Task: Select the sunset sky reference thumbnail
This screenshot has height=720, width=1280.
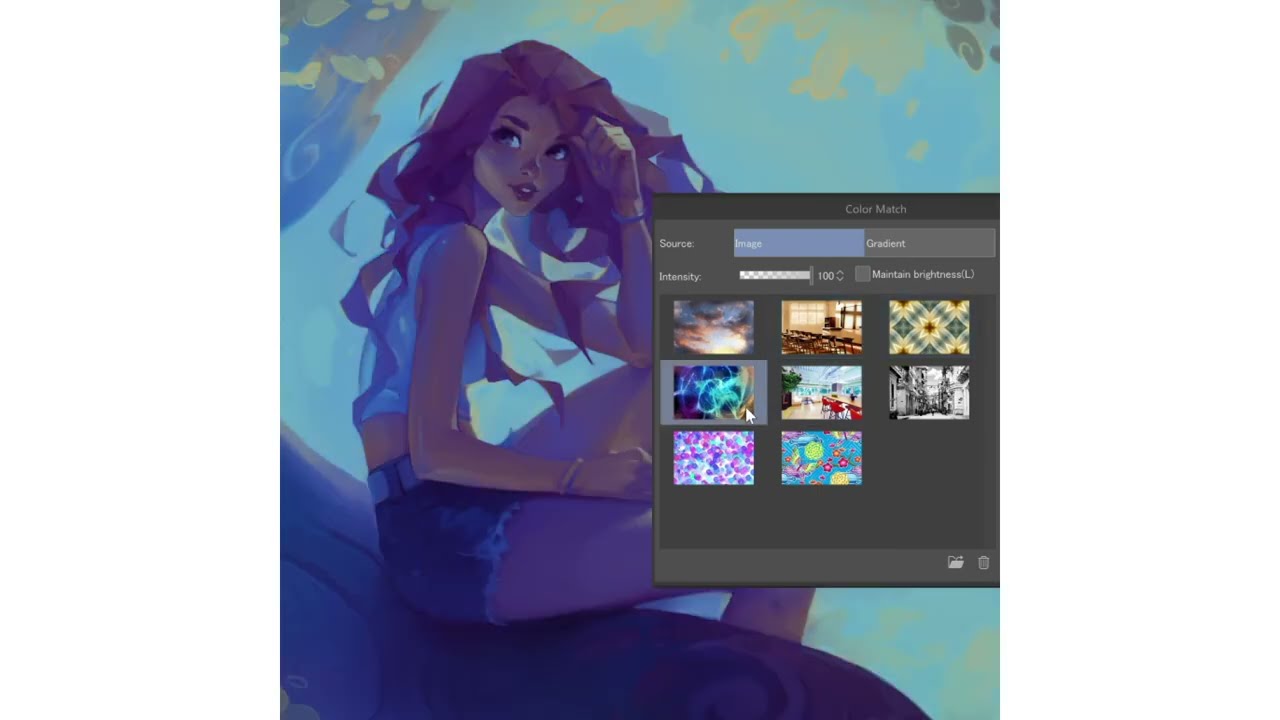Action: [x=713, y=328]
